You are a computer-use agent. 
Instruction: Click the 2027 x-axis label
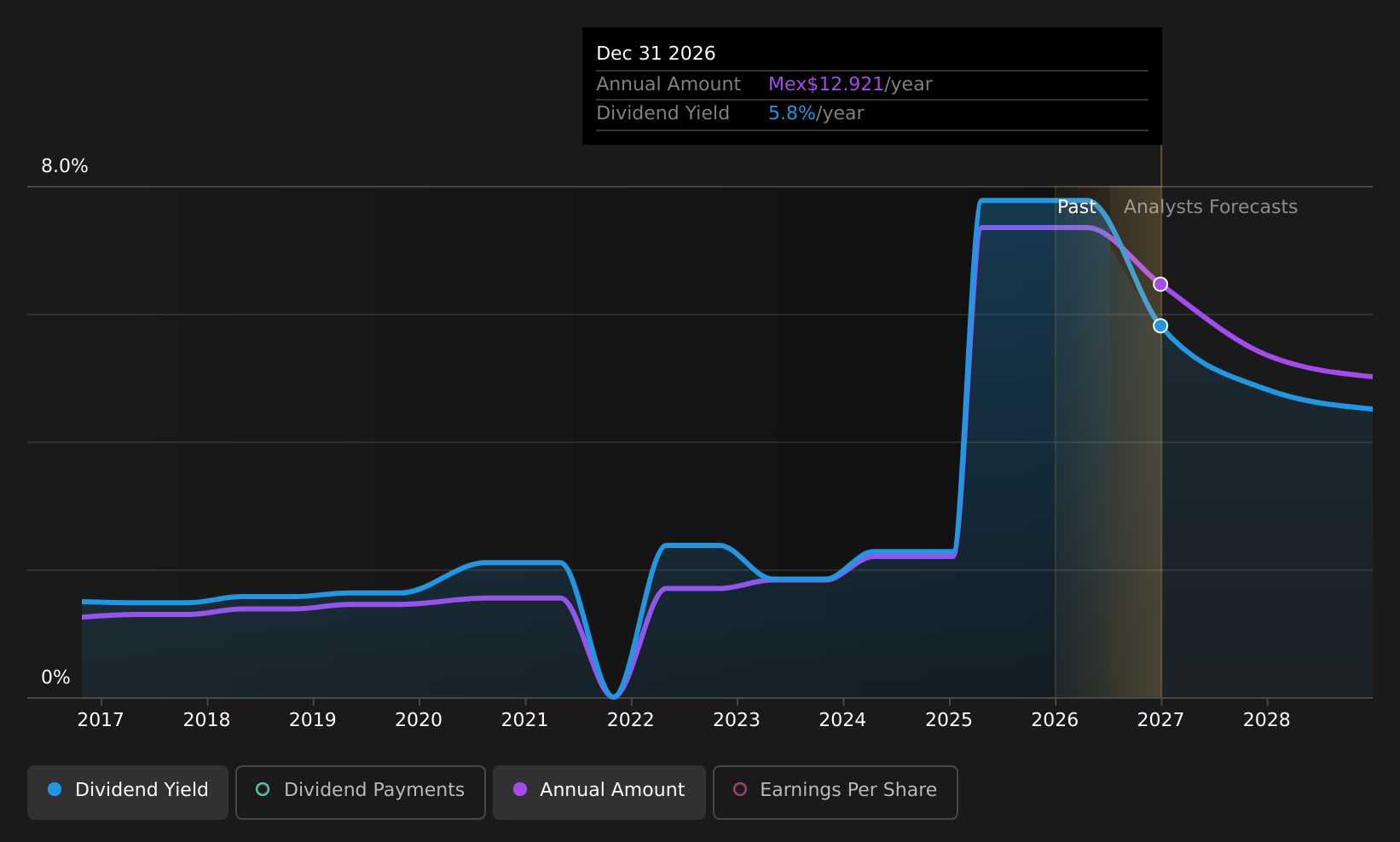(1160, 720)
